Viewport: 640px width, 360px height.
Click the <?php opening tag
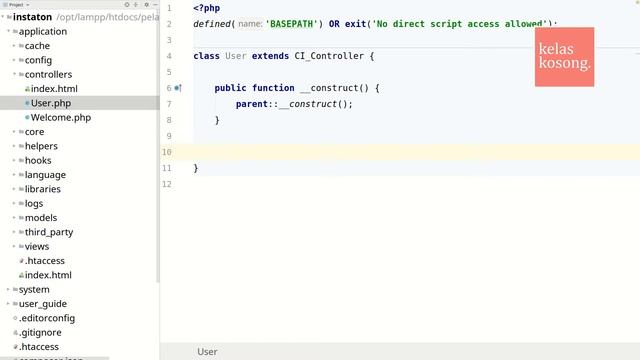(x=207, y=8)
